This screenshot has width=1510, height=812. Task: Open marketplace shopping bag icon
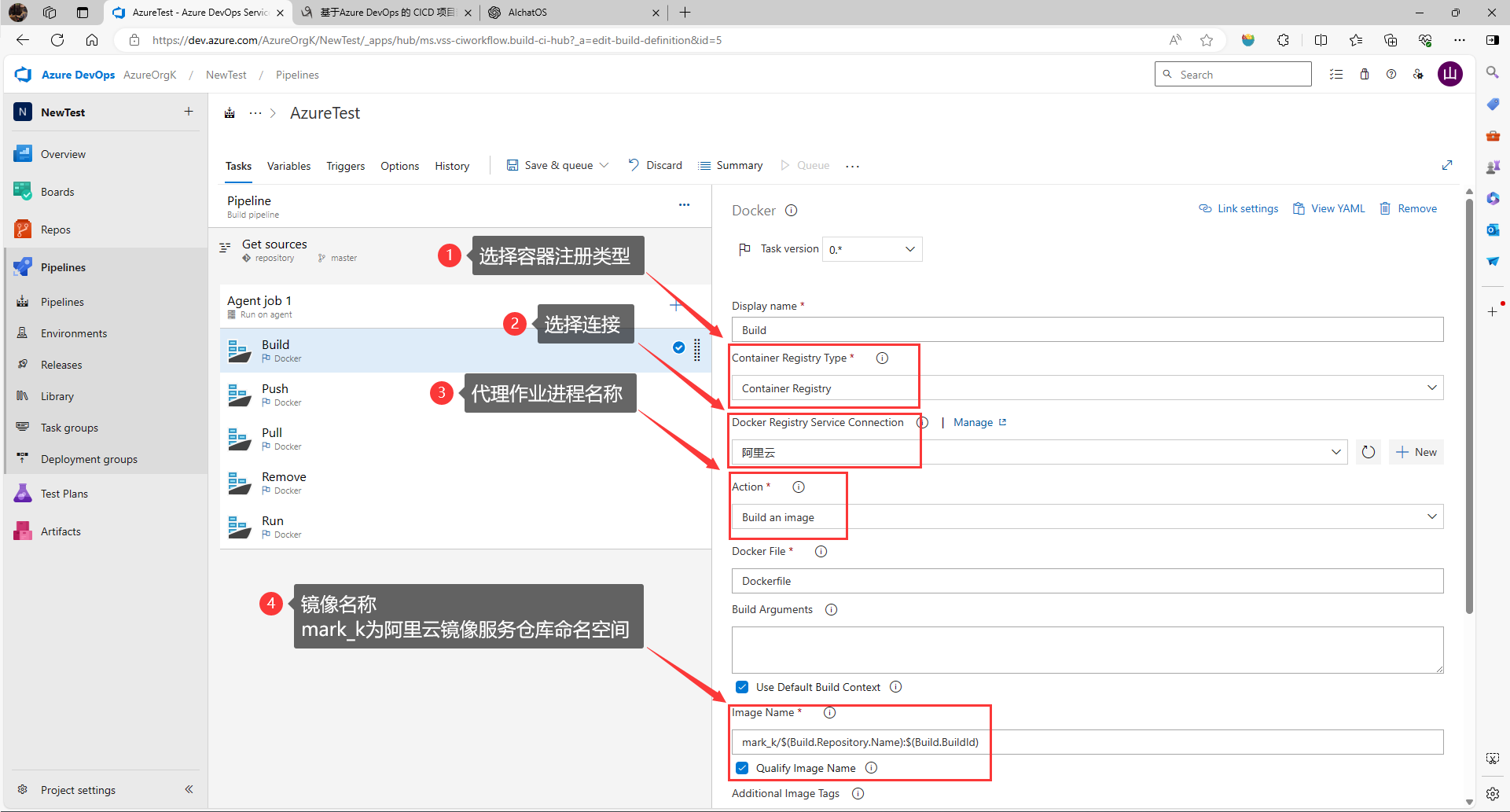click(1365, 75)
